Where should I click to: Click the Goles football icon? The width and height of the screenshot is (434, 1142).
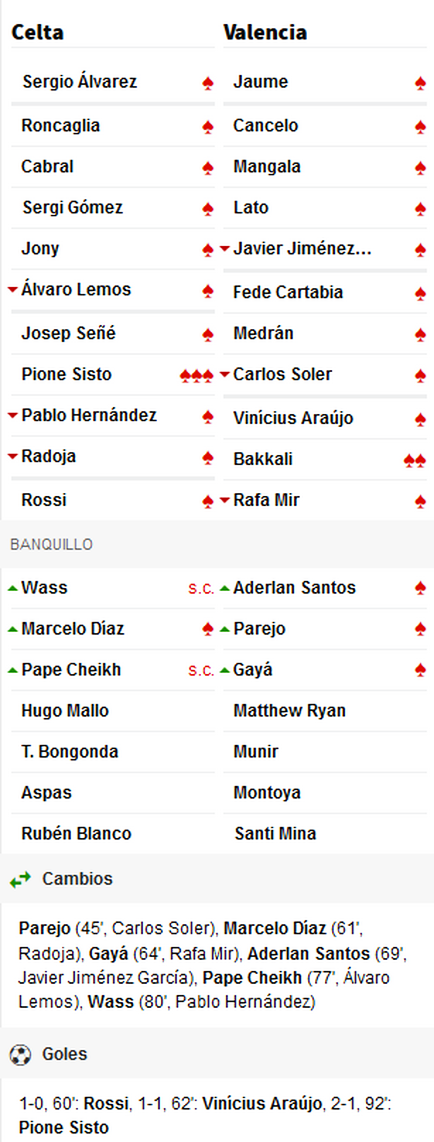(20, 1054)
